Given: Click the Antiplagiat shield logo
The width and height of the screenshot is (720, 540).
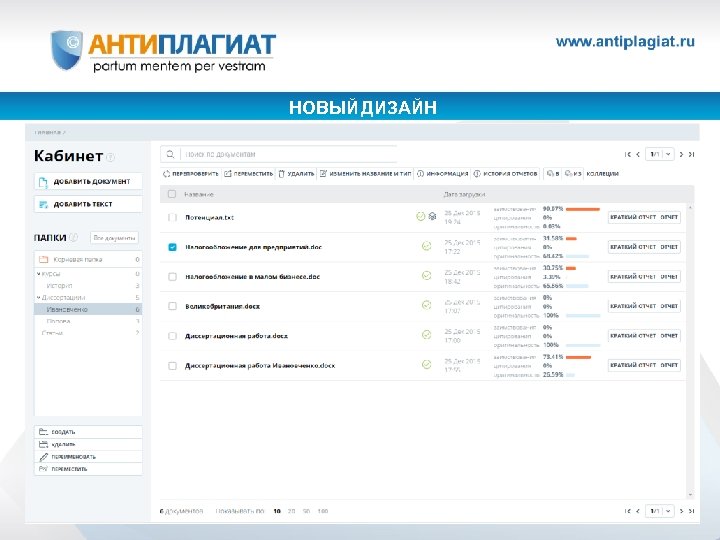Looking at the screenshot, I should (67, 50).
